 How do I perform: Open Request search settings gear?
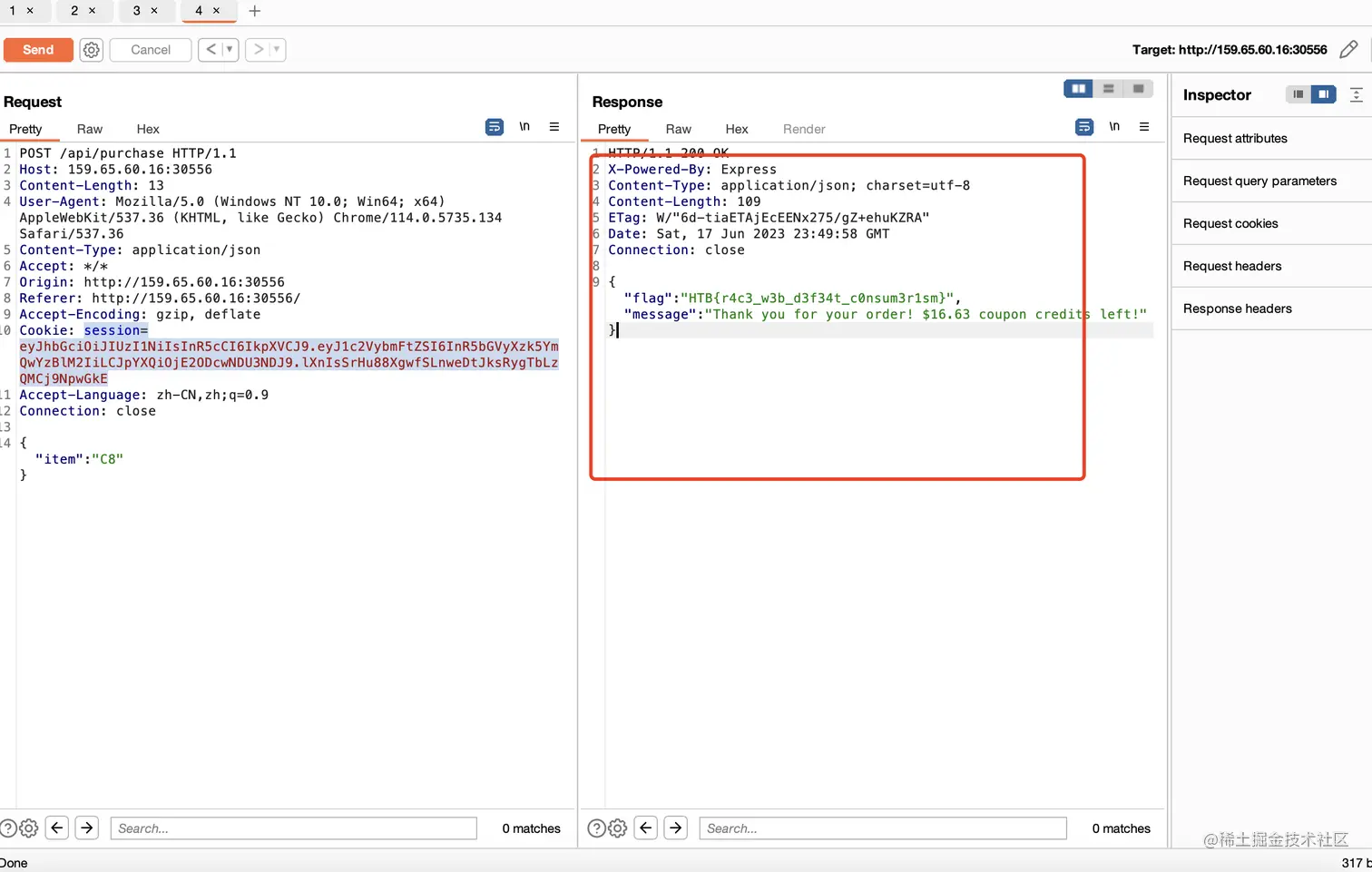click(29, 828)
